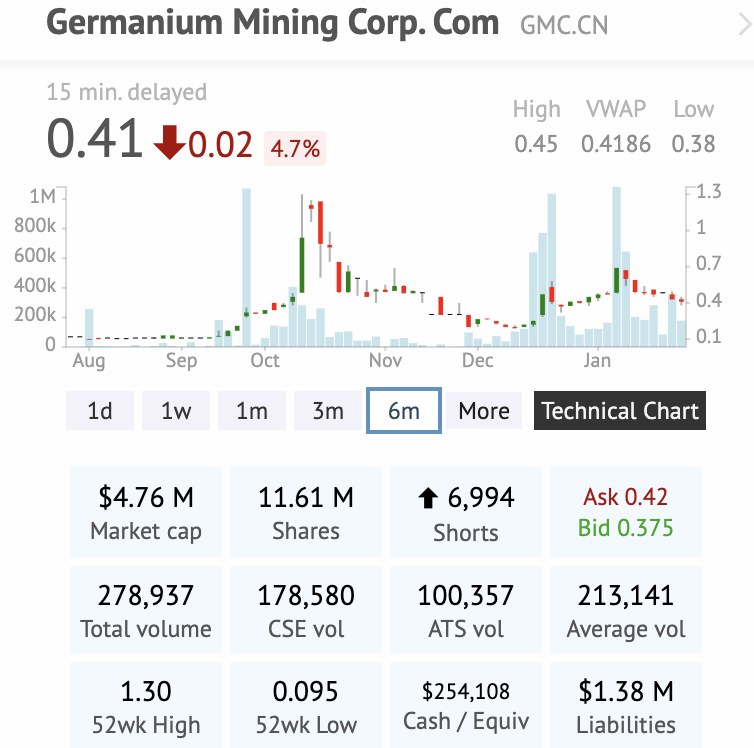Switch chart to 3m range
This screenshot has width=754, height=748.
tap(328, 411)
